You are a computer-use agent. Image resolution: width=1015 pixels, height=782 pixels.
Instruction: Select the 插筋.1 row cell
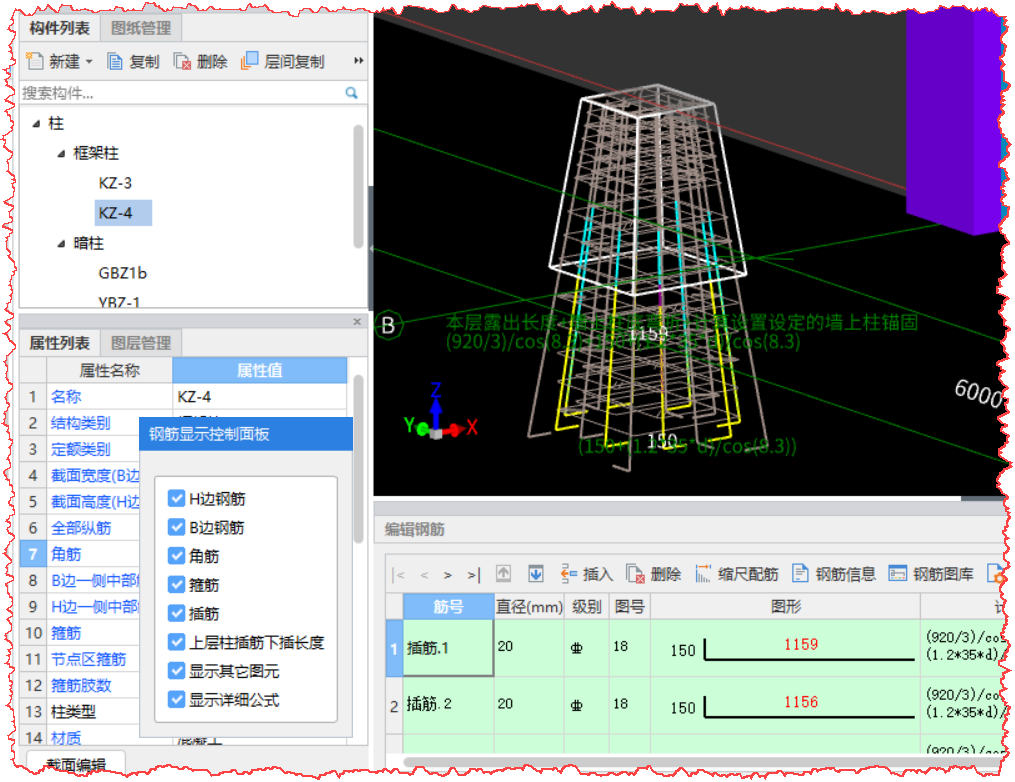point(449,649)
